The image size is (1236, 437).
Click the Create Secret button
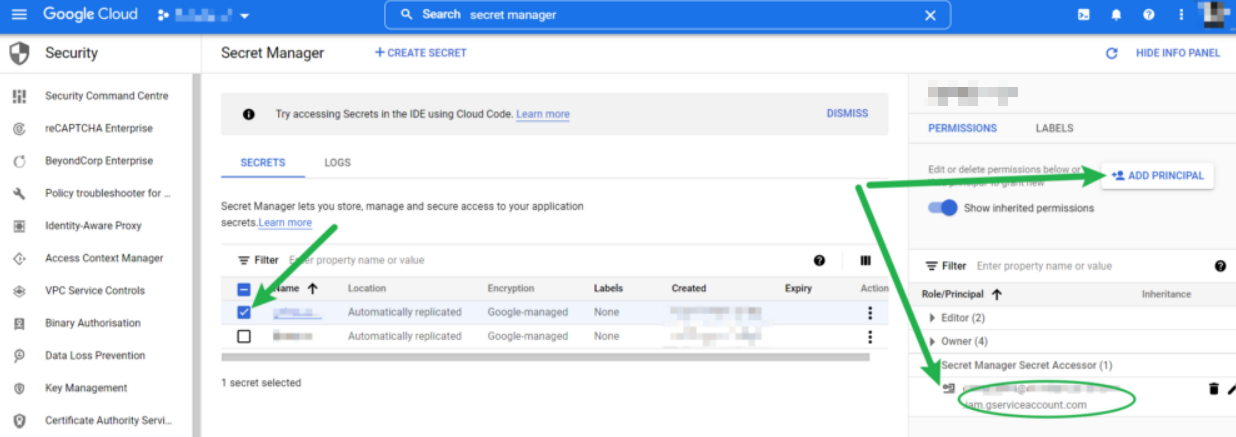(x=420, y=53)
